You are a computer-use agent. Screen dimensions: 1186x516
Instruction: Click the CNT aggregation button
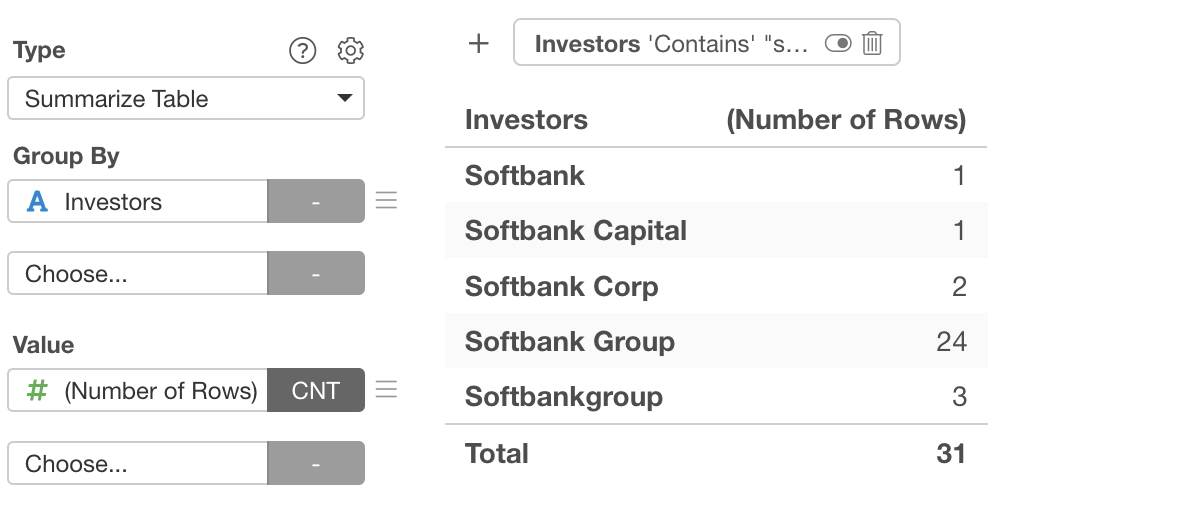point(316,390)
